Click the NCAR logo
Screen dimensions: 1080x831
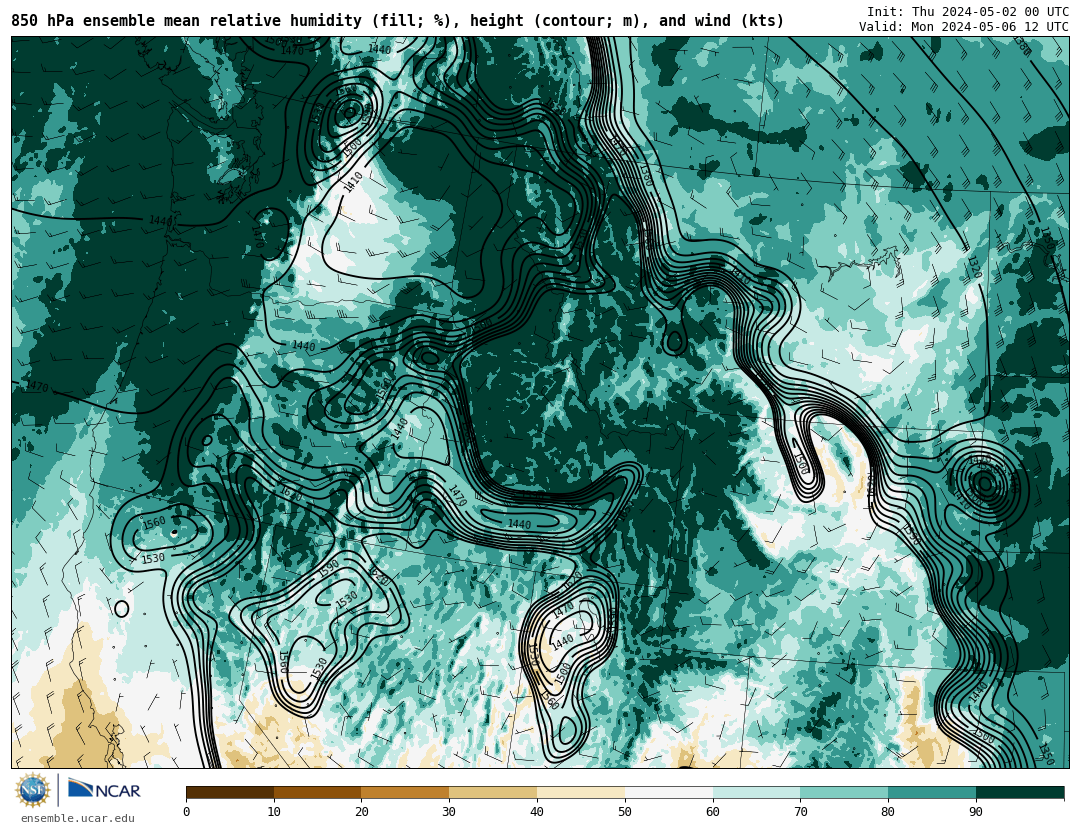[x=104, y=790]
